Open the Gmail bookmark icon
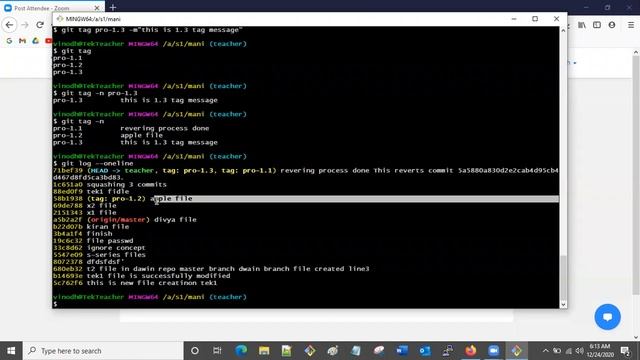Screen dimensions: 640x360 22,41
